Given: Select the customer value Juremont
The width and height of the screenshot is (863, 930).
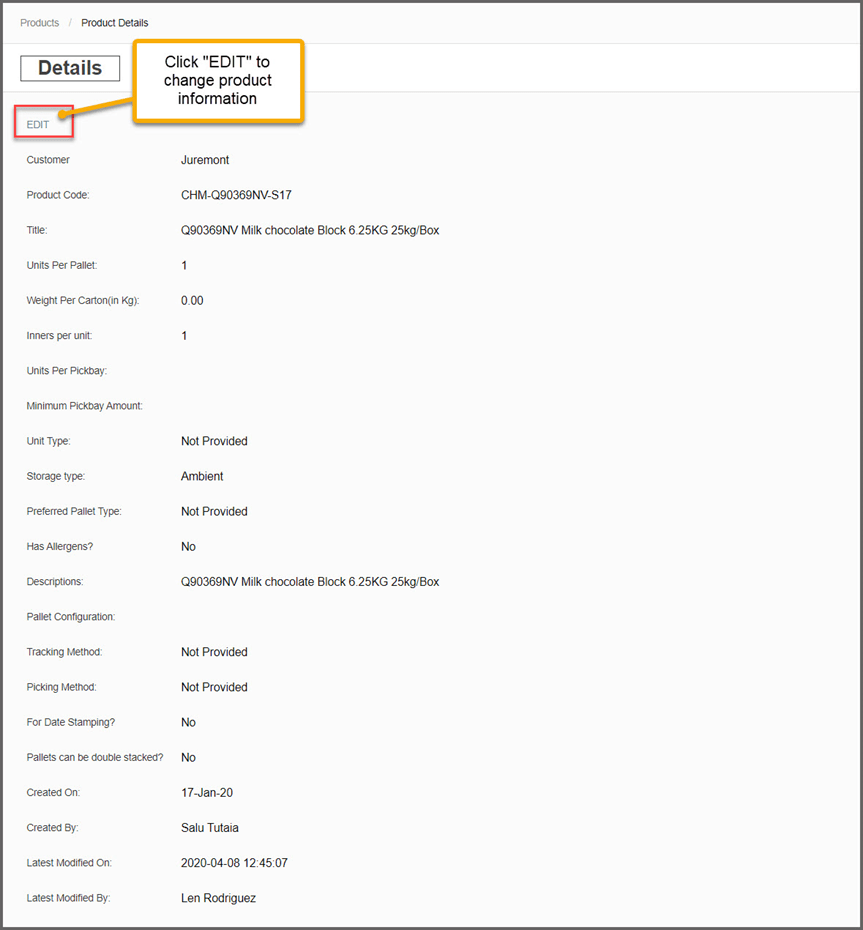Looking at the screenshot, I should coord(205,160).
